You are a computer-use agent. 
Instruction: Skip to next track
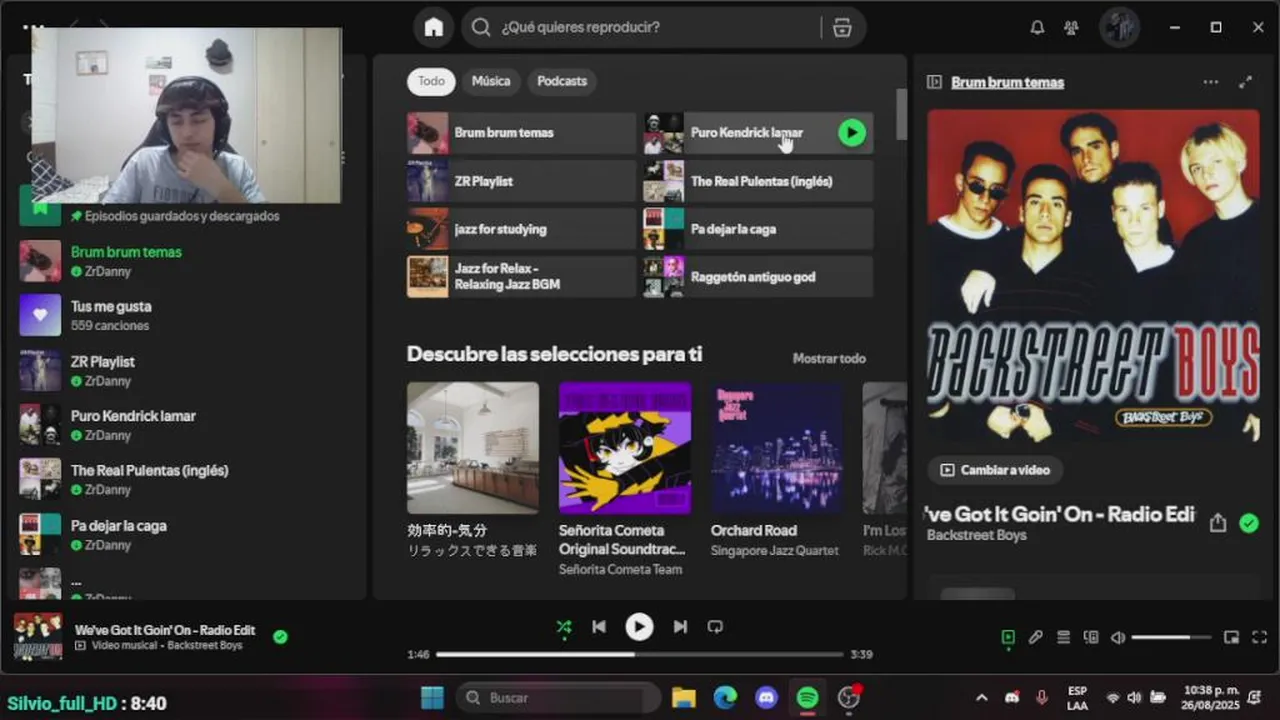click(x=680, y=627)
